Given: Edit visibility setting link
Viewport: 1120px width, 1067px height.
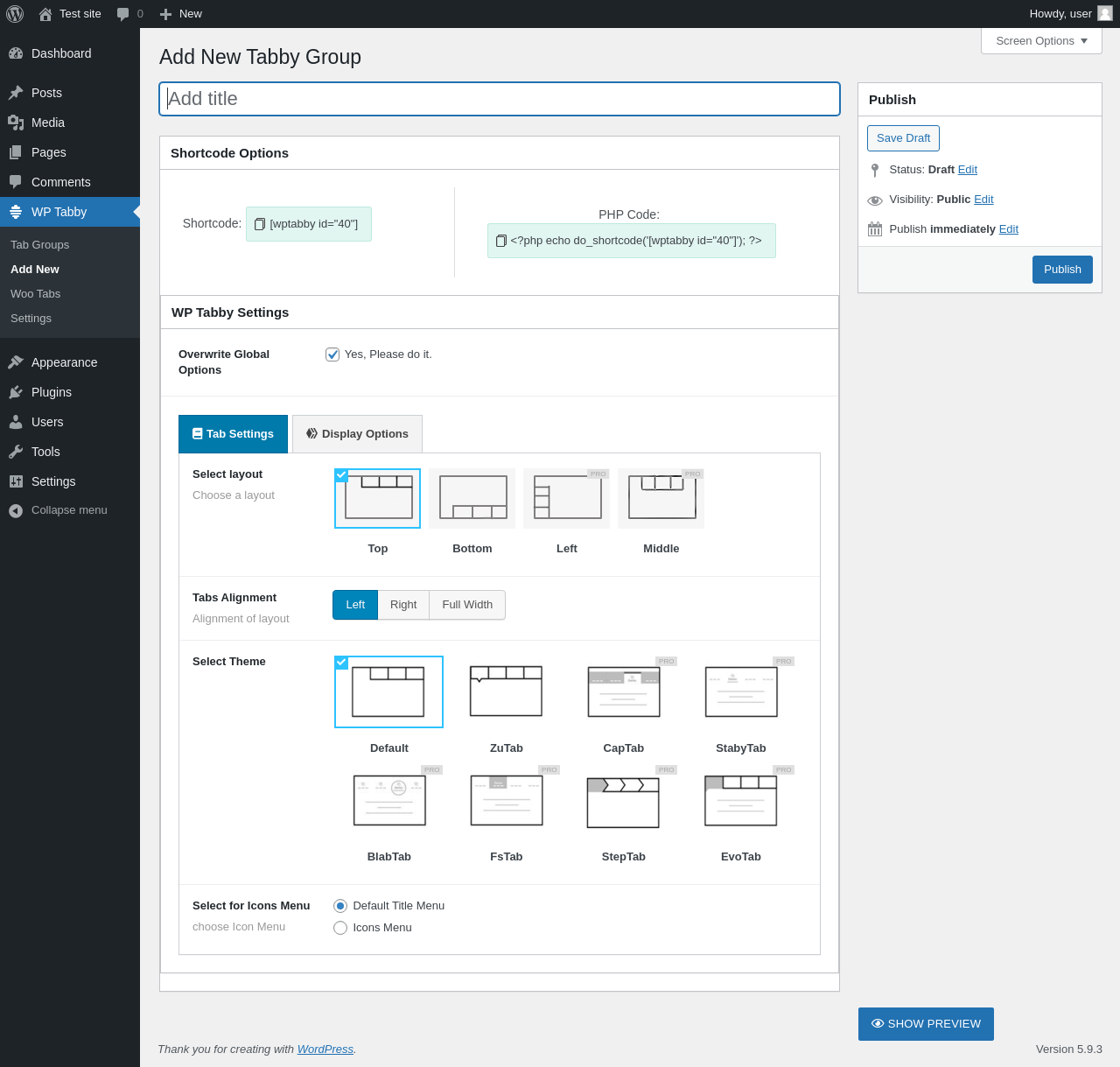Looking at the screenshot, I should click(x=983, y=200).
